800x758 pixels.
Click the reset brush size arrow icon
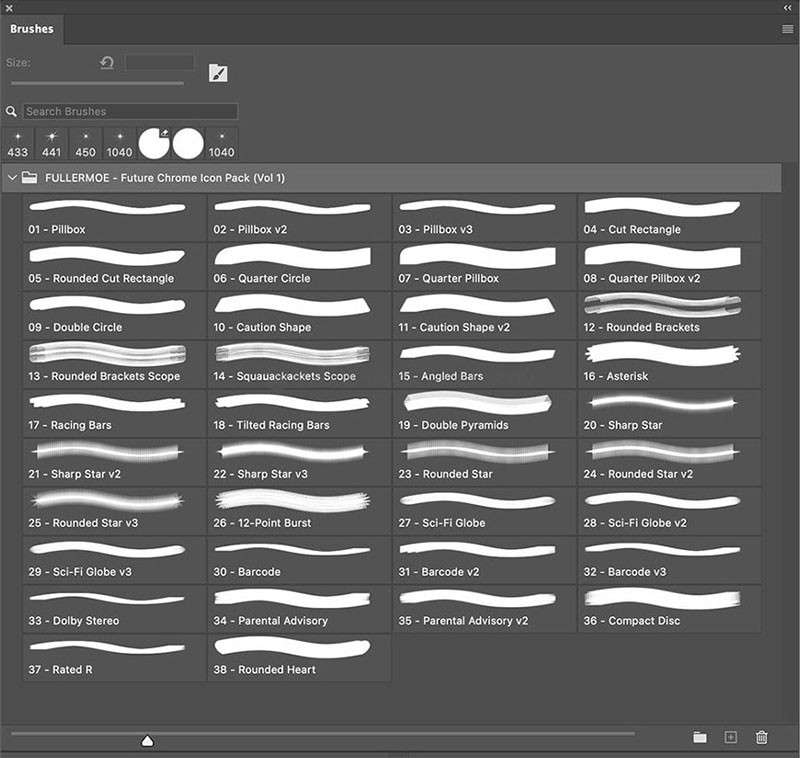pos(107,62)
